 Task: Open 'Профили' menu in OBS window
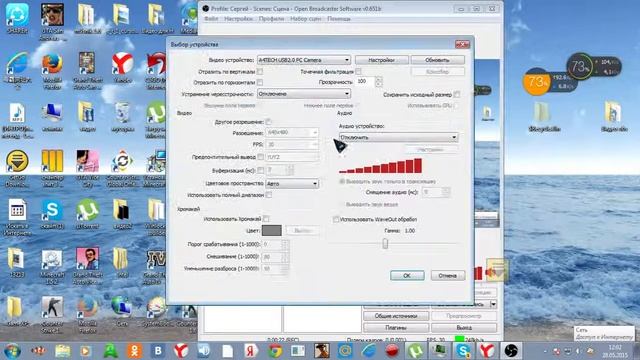(x=271, y=19)
